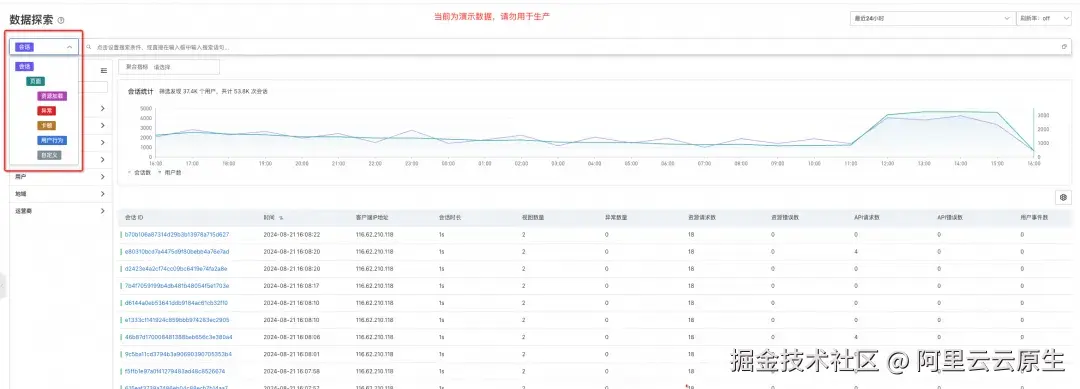Click the 客户端IP地址 column header

372,218
